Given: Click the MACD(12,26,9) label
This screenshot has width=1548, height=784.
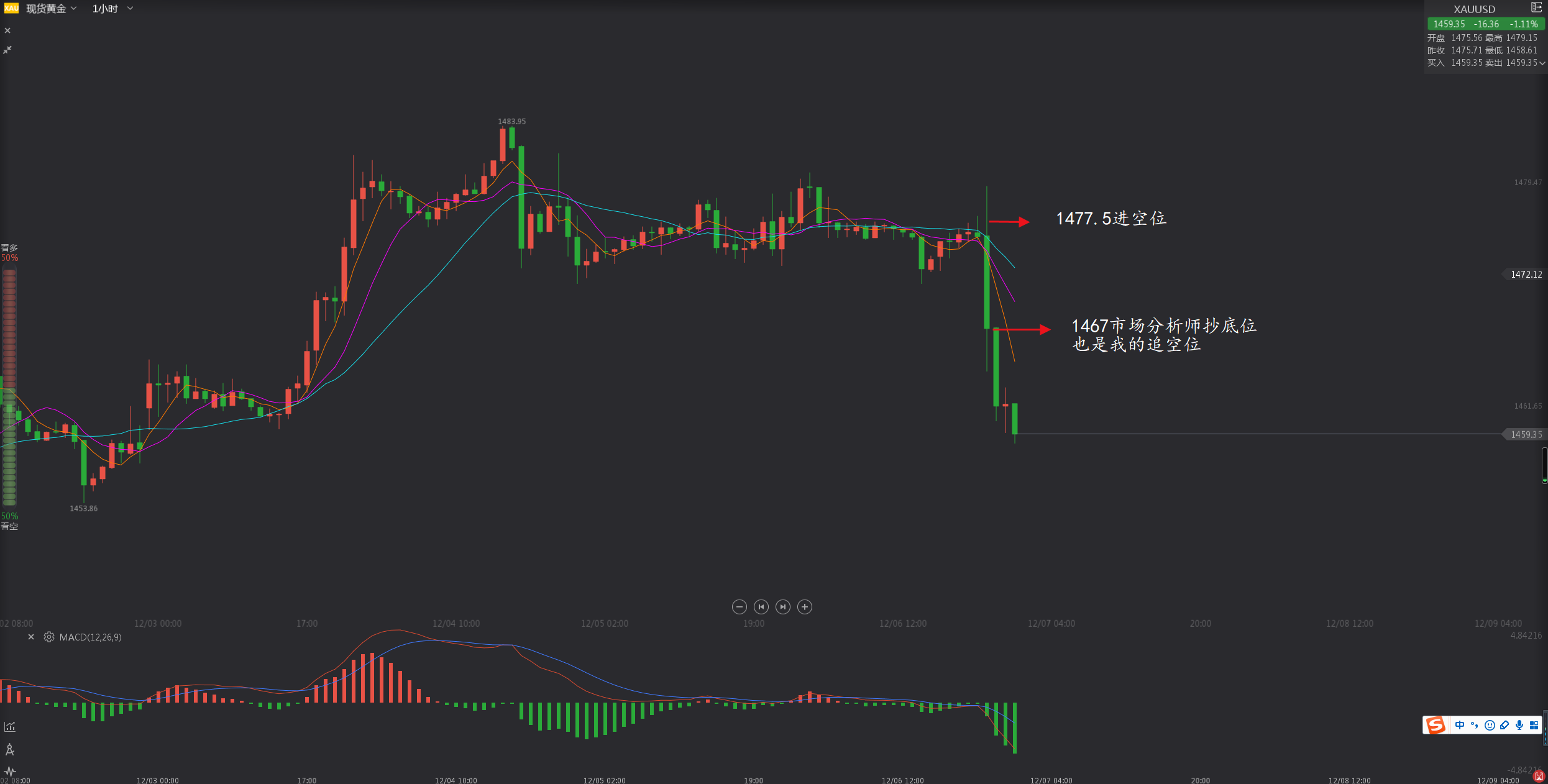Looking at the screenshot, I should [91, 637].
